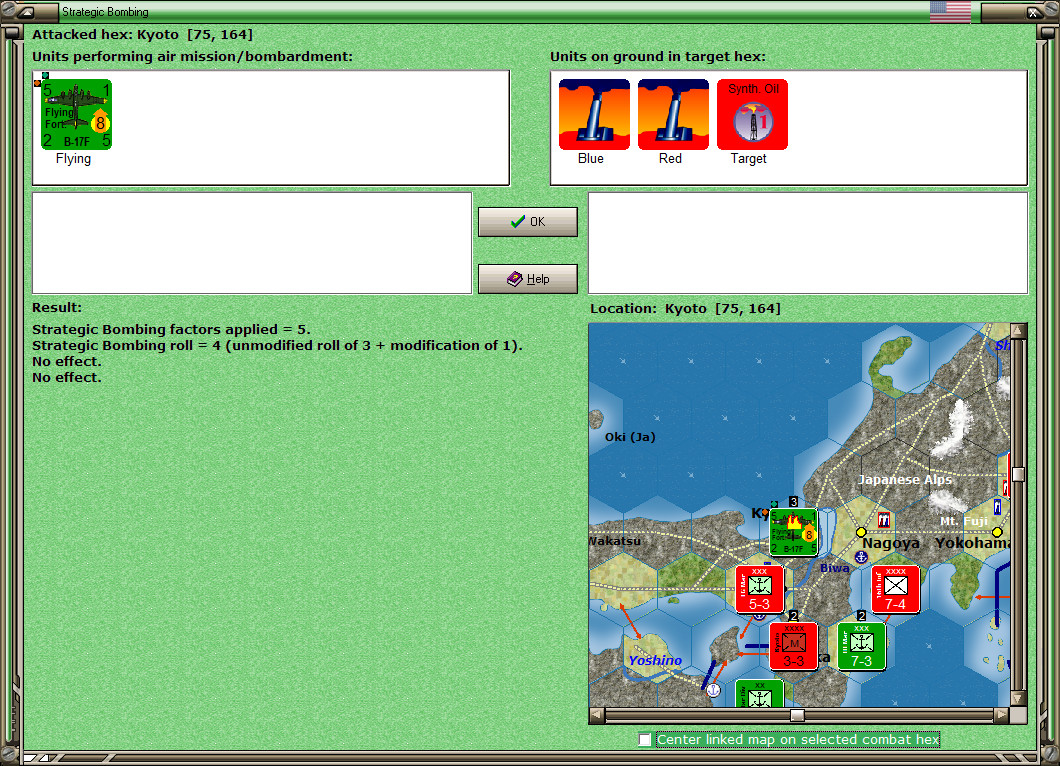The height and width of the screenshot is (766, 1060).
Task: Click the map's vertical scrollbar up arrow
Action: (x=1018, y=331)
